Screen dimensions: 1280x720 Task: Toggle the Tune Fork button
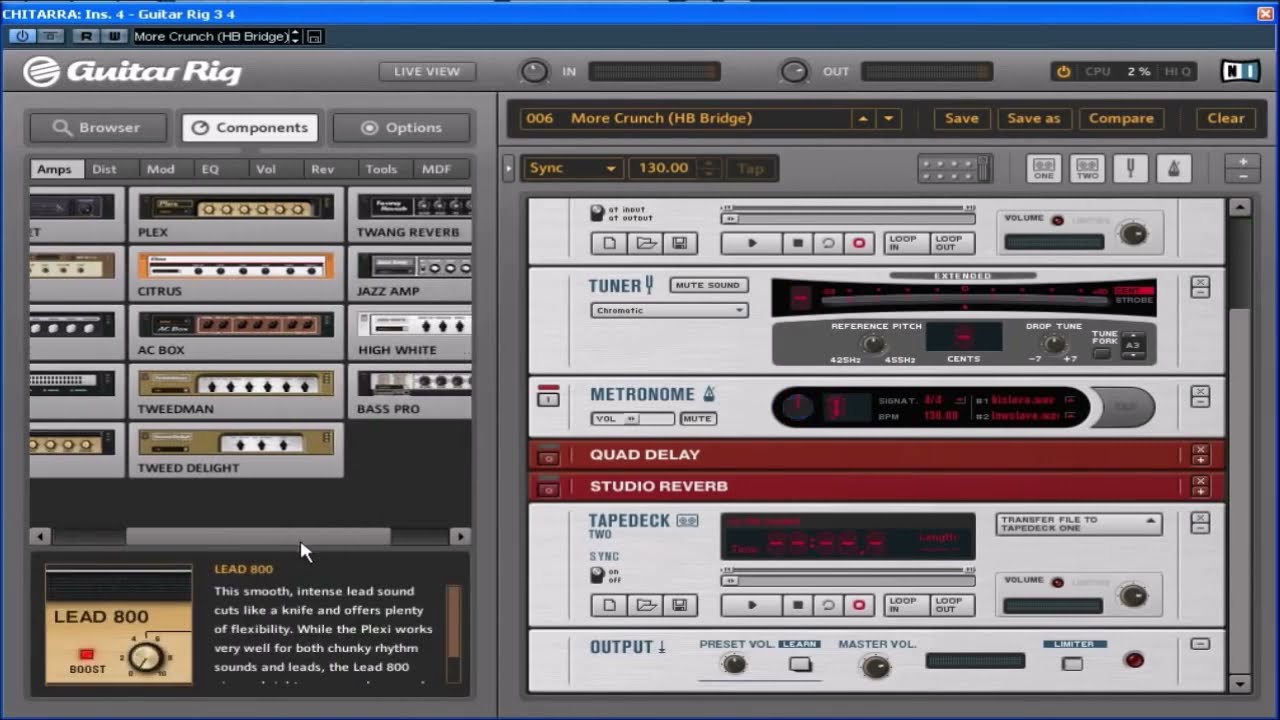[1102, 354]
